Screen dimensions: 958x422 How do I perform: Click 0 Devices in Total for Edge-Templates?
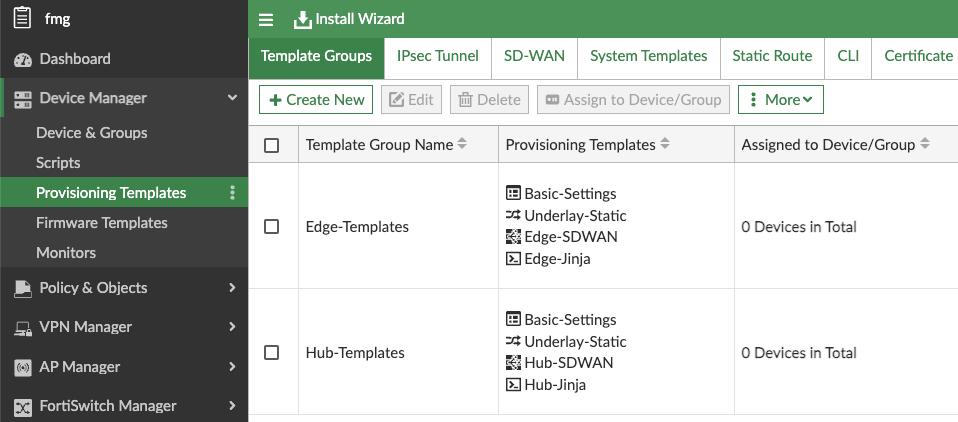799,227
